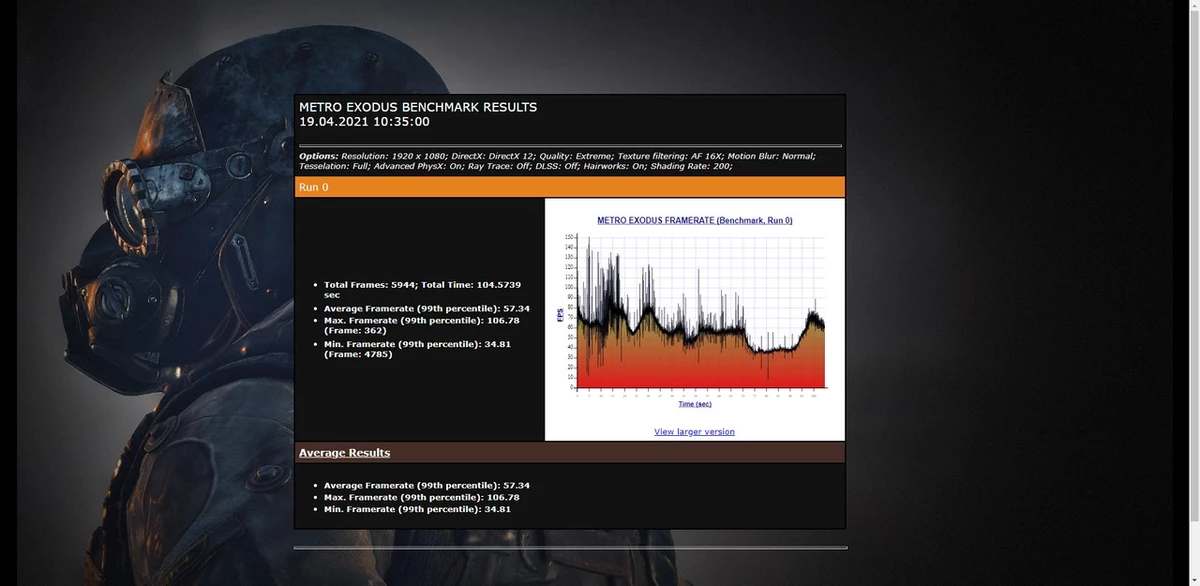The width and height of the screenshot is (1200, 586).
Task: Click the horizontal rule under the date
Action: pyautogui.click(x=569, y=146)
